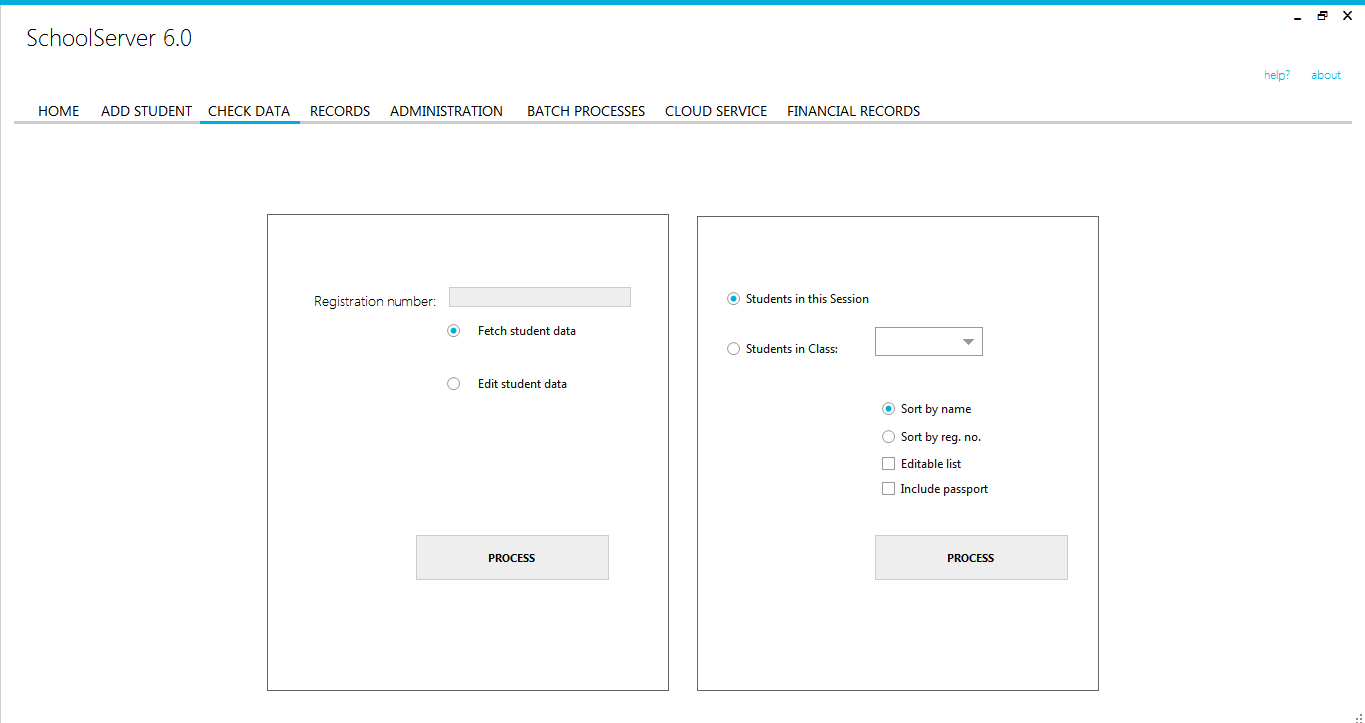This screenshot has width=1365, height=723.
Task: Open the ADMINISTRATION tab
Action: (x=446, y=110)
